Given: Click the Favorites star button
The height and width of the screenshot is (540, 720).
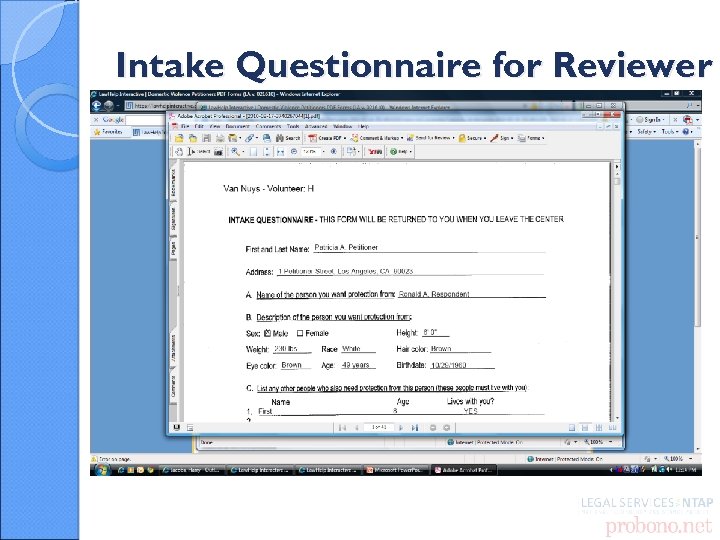Looking at the screenshot, I should click(108, 132).
